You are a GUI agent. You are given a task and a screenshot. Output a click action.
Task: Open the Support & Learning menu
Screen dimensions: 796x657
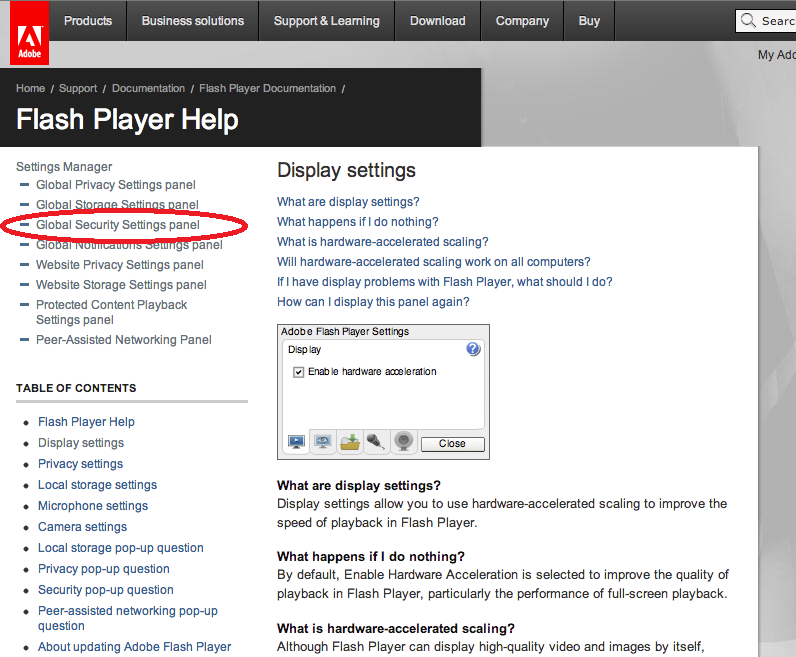coord(326,21)
